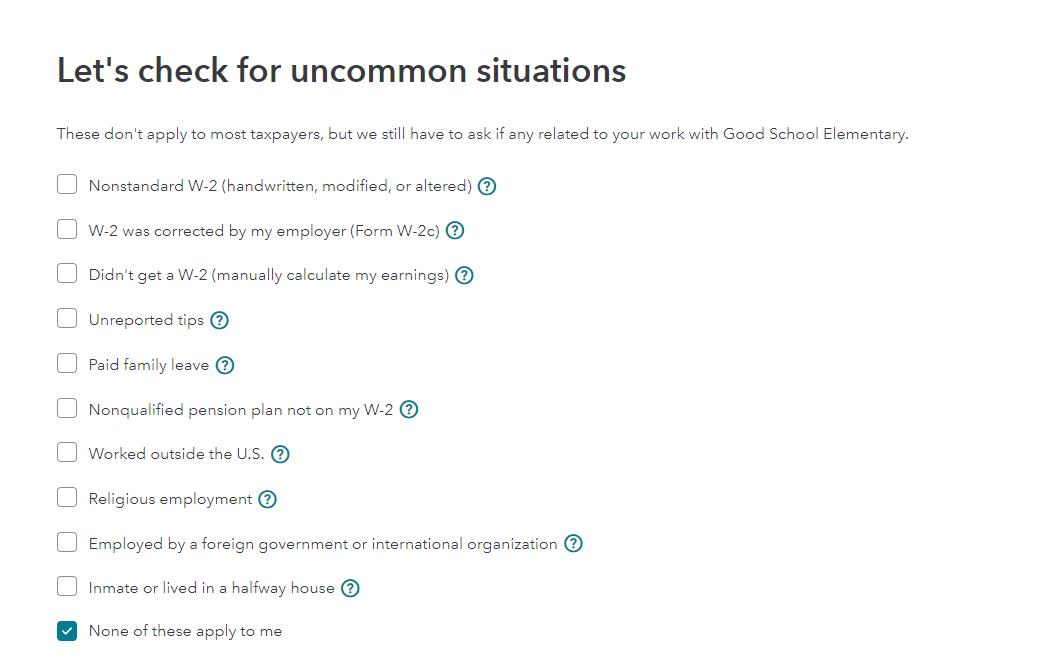Select the Religious employment checkbox
The image size is (1061, 662).
click(x=67, y=497)
